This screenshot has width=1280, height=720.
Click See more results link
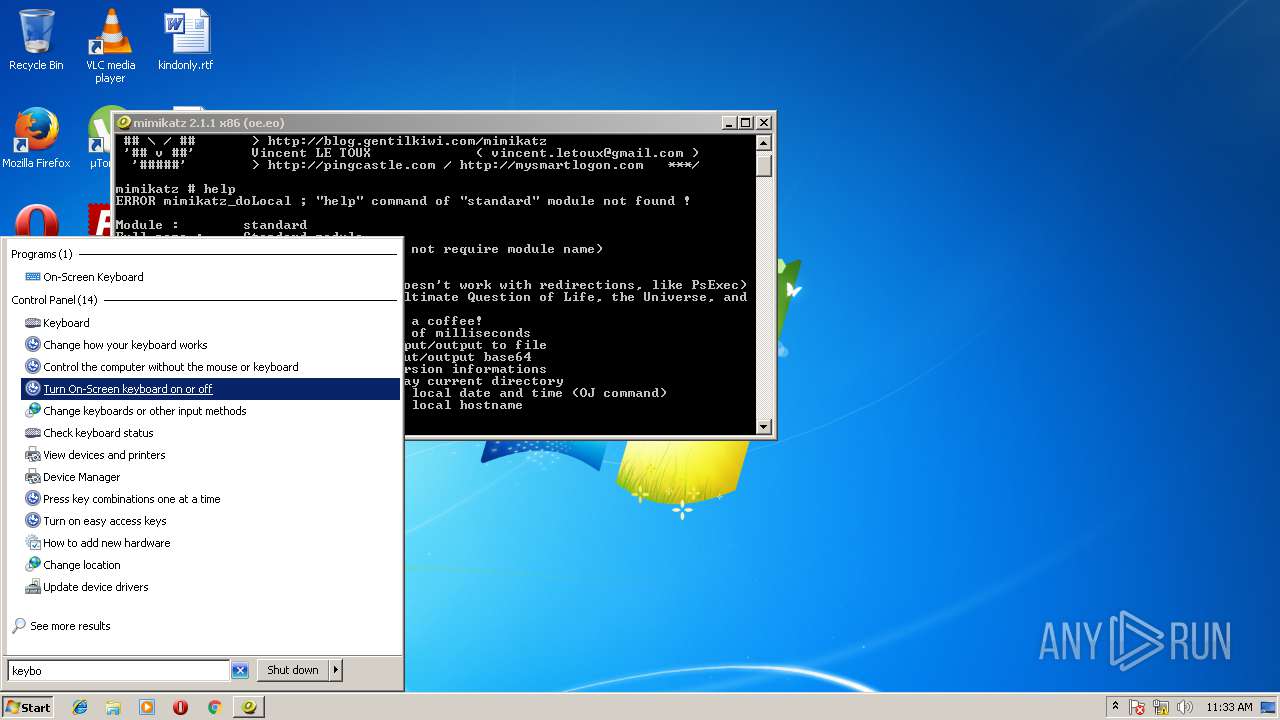[x=70, y=626]
